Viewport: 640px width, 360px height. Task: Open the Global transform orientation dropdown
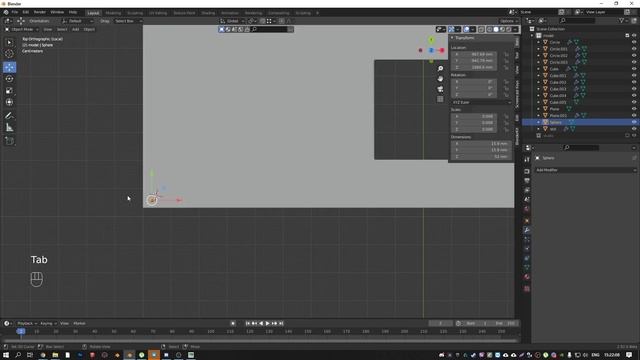tap(232, 21)
